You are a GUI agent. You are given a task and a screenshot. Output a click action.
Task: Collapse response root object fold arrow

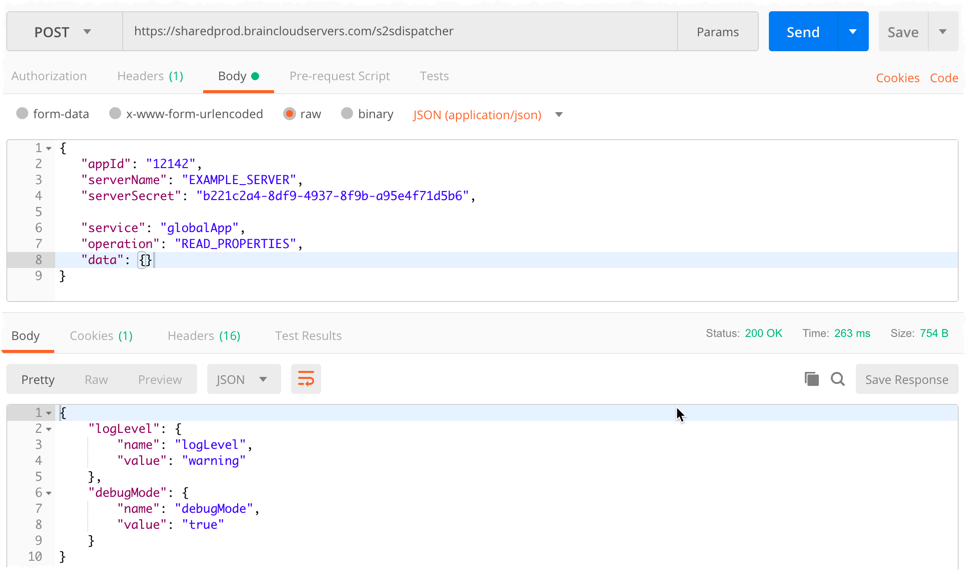tap(49, 413)
